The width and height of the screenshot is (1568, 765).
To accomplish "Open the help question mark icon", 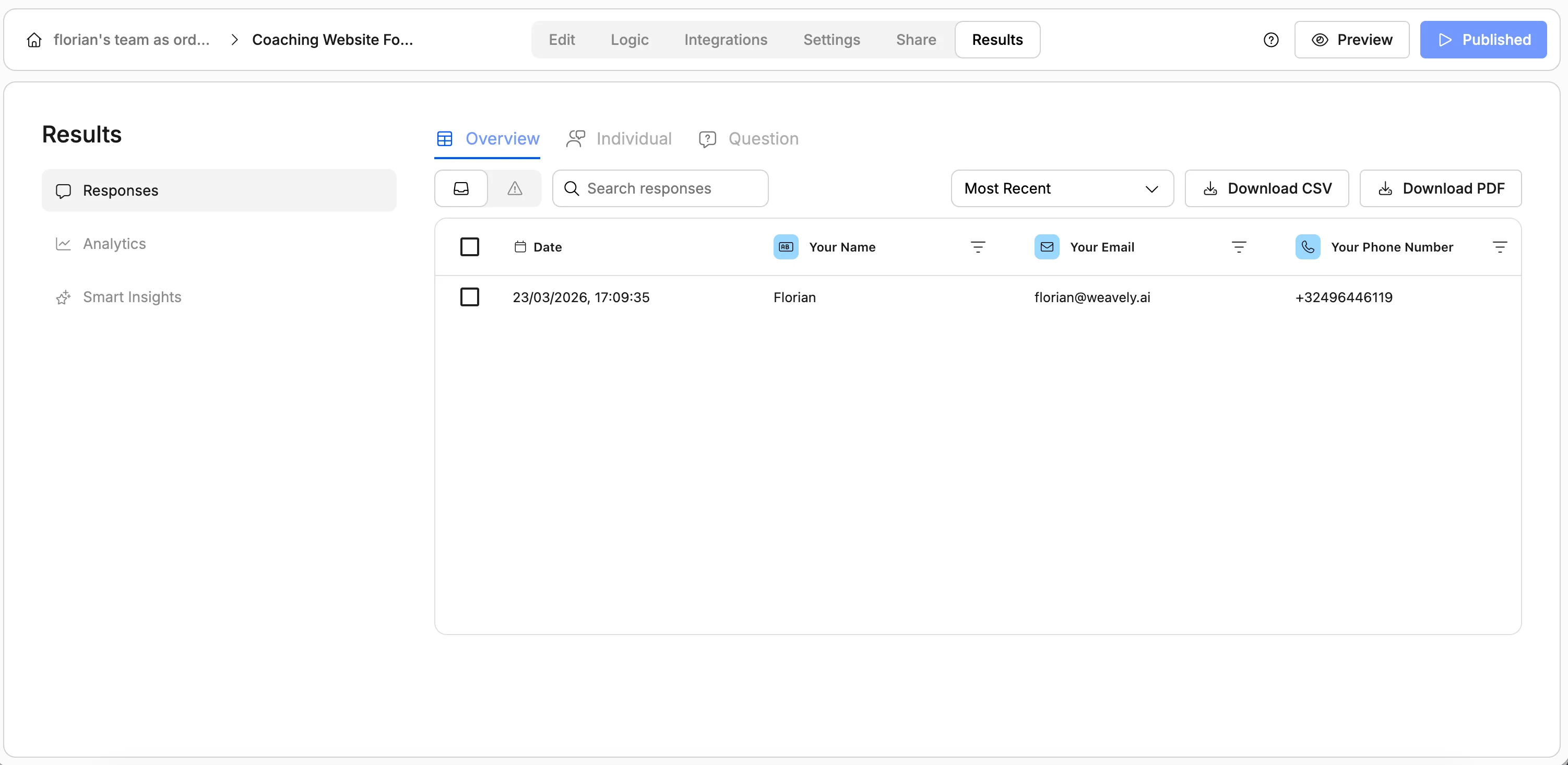I will click(1272, 40).
